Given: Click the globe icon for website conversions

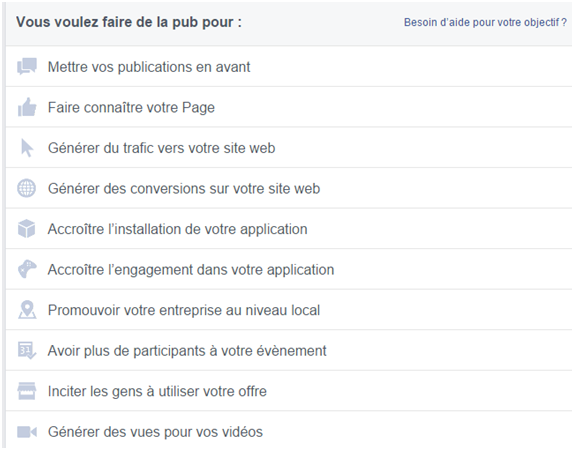Looking at the screenshot, I should [x=27, y=188].
